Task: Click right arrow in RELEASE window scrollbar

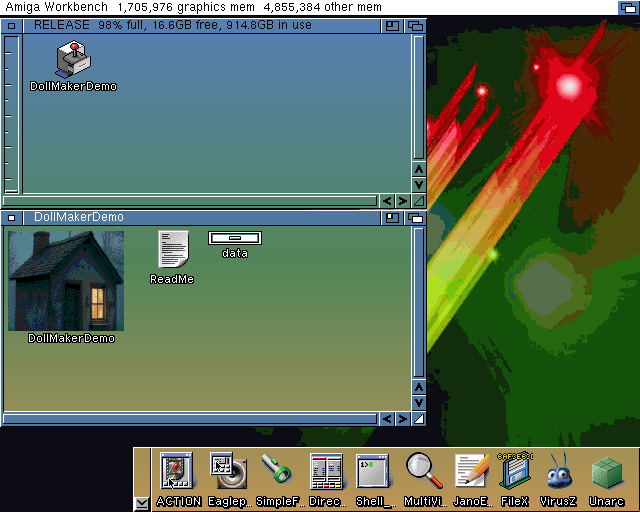Action: coord(402,201)
